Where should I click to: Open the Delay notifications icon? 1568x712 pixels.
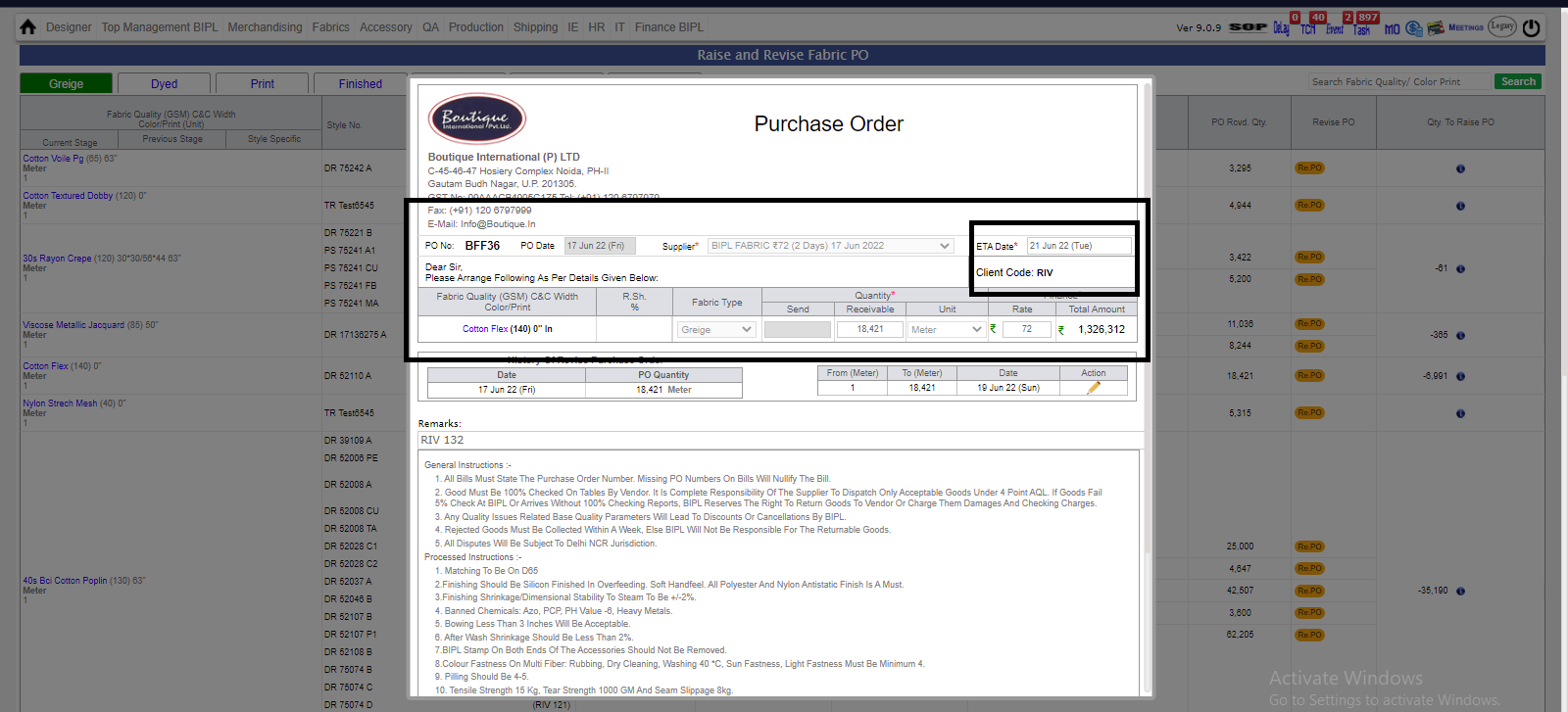pyautogui.click(x=1282, y=27)
